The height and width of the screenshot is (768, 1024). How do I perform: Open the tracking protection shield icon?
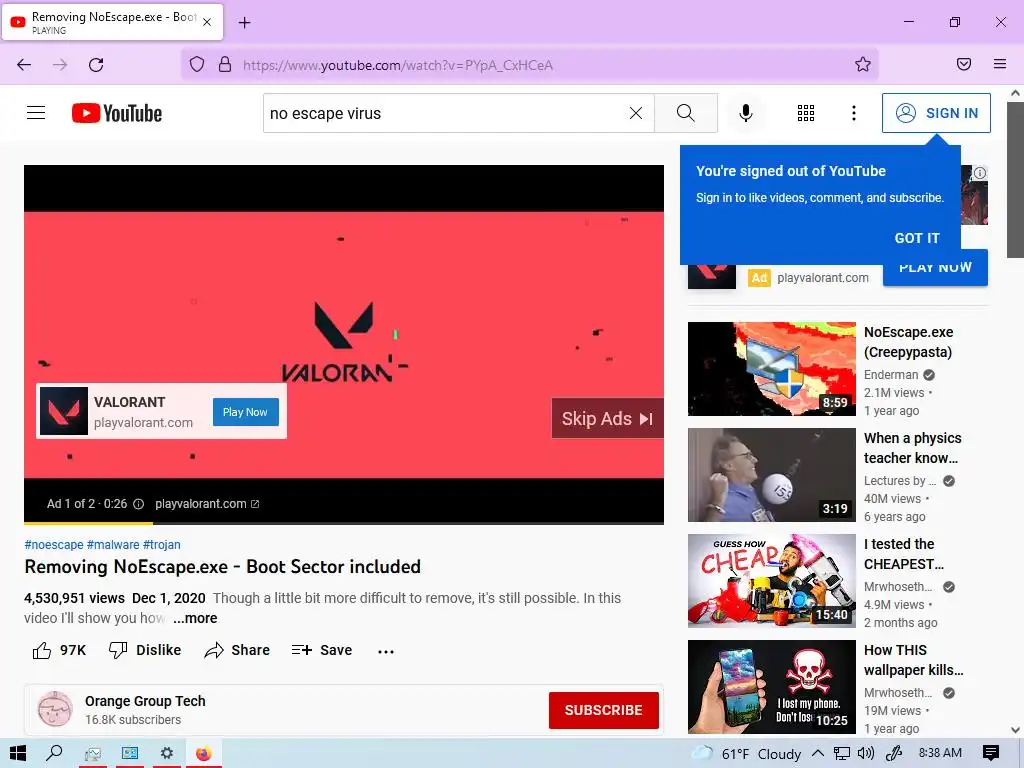coord(197,64)
